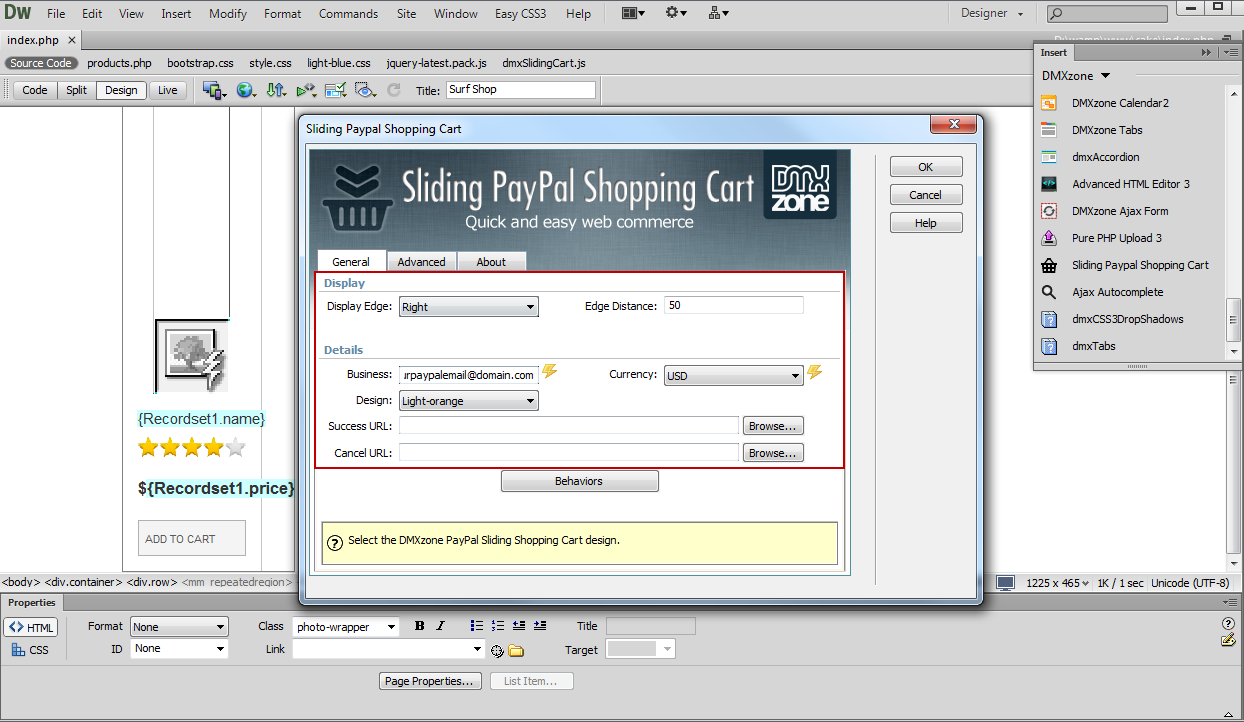Click the Page Properties button

point(431,681)
